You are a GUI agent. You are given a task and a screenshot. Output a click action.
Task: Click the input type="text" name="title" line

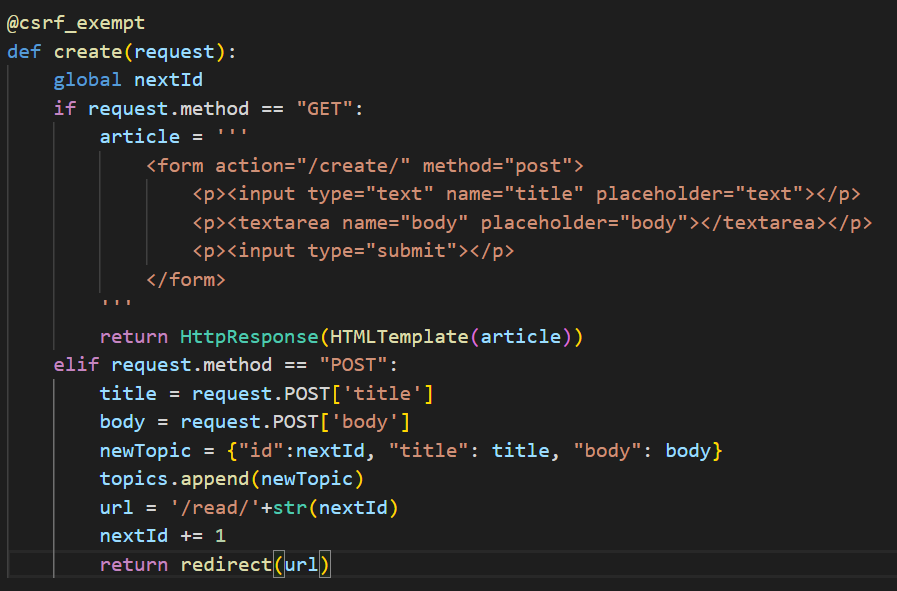click(x=526, y=194)
